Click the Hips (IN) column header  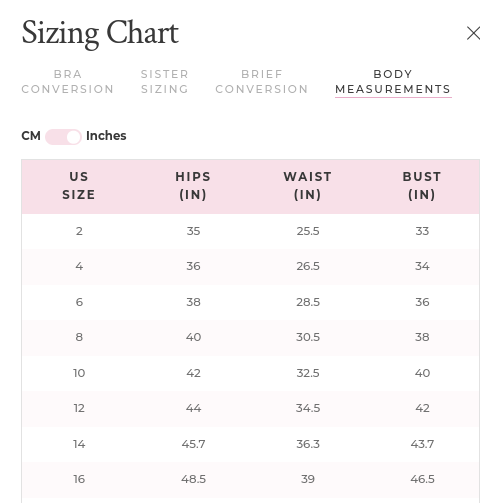193,186
